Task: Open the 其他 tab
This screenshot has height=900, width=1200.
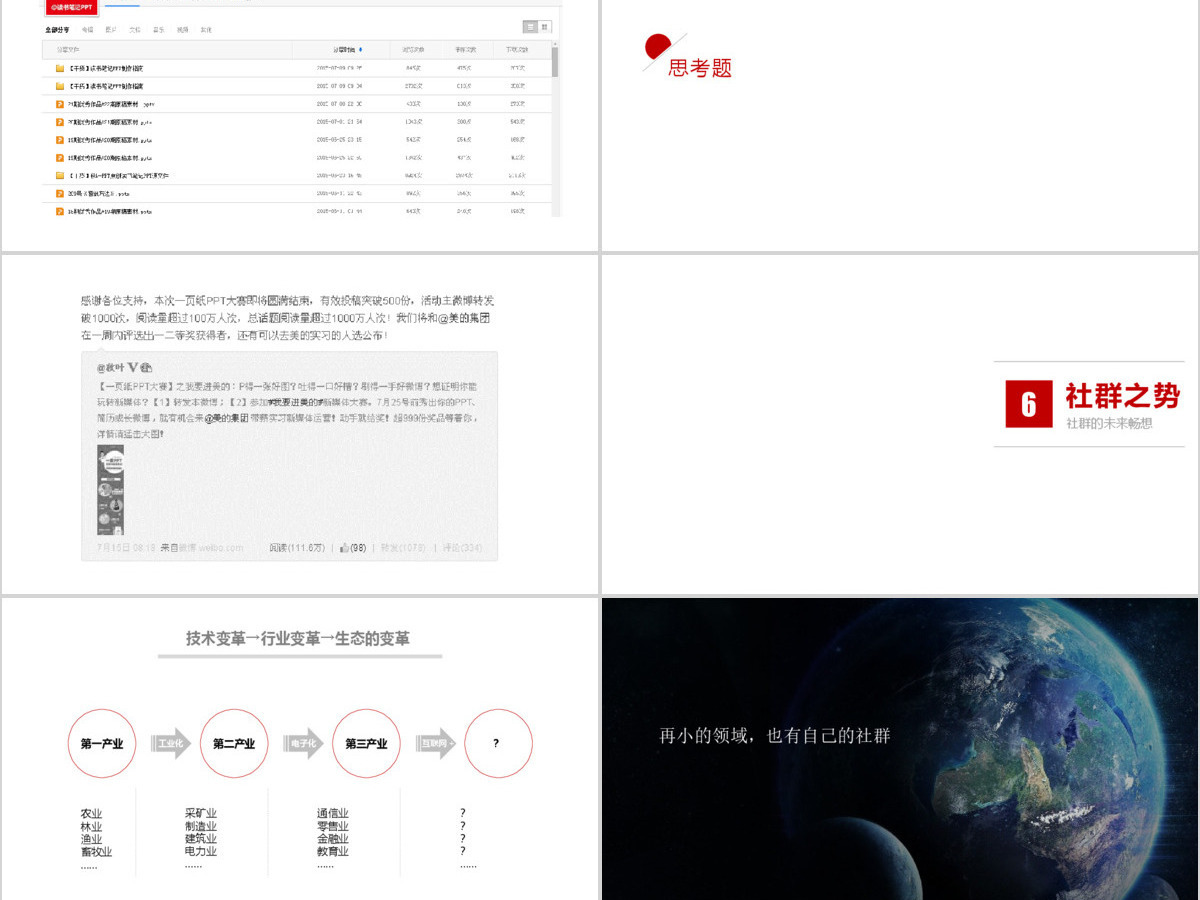Action: 206,30
